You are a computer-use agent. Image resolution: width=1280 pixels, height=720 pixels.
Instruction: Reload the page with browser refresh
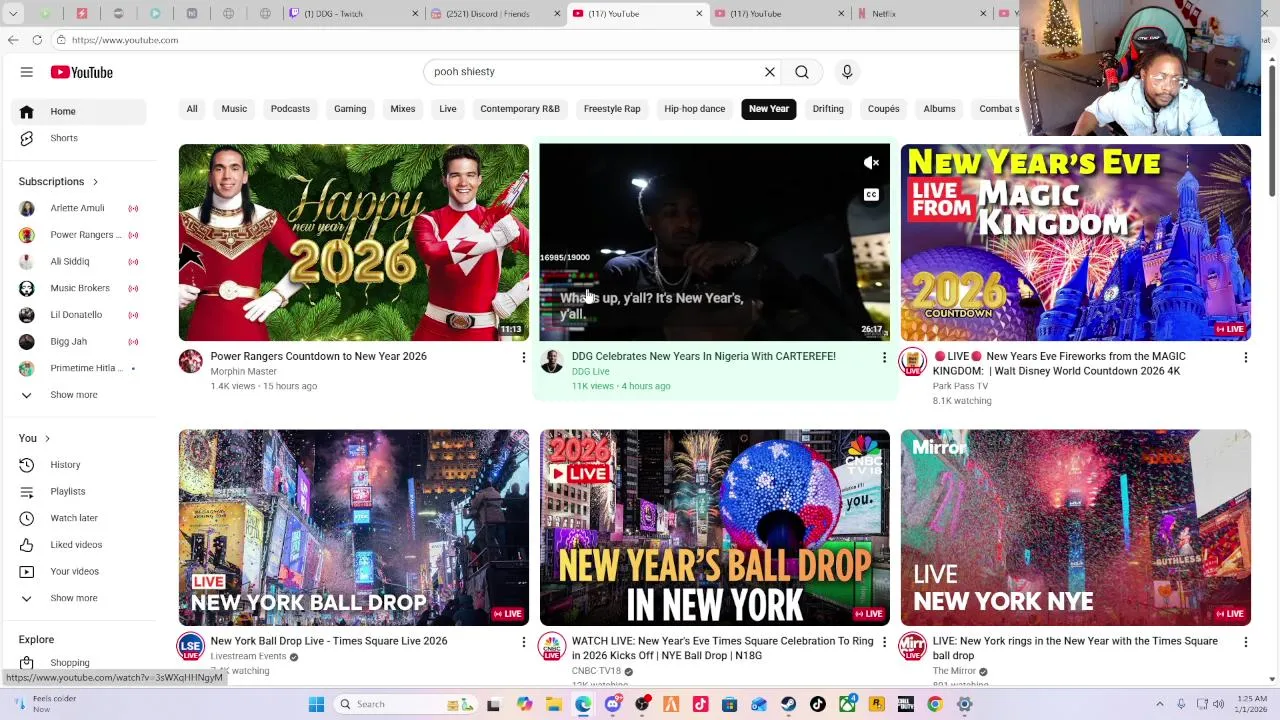[x=37, y=40]
